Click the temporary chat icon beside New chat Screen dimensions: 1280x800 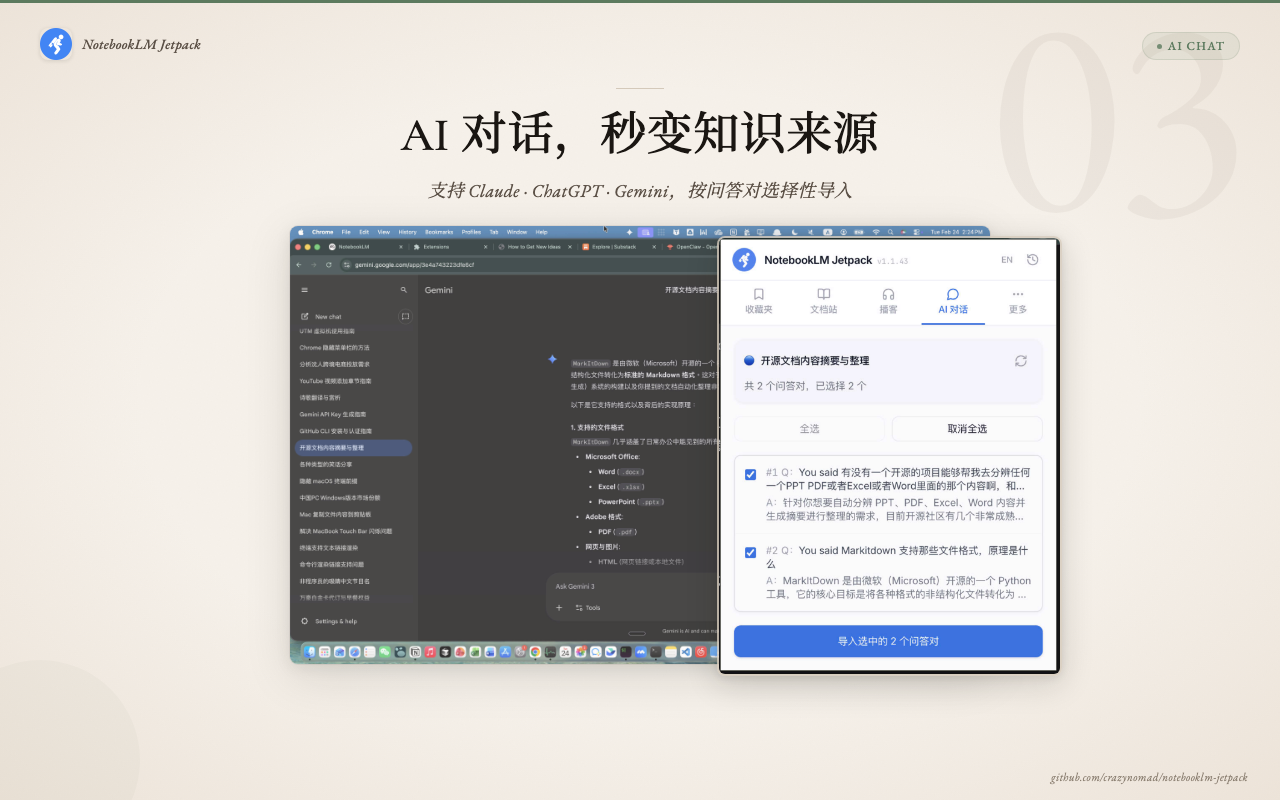(x=405, y=316)
